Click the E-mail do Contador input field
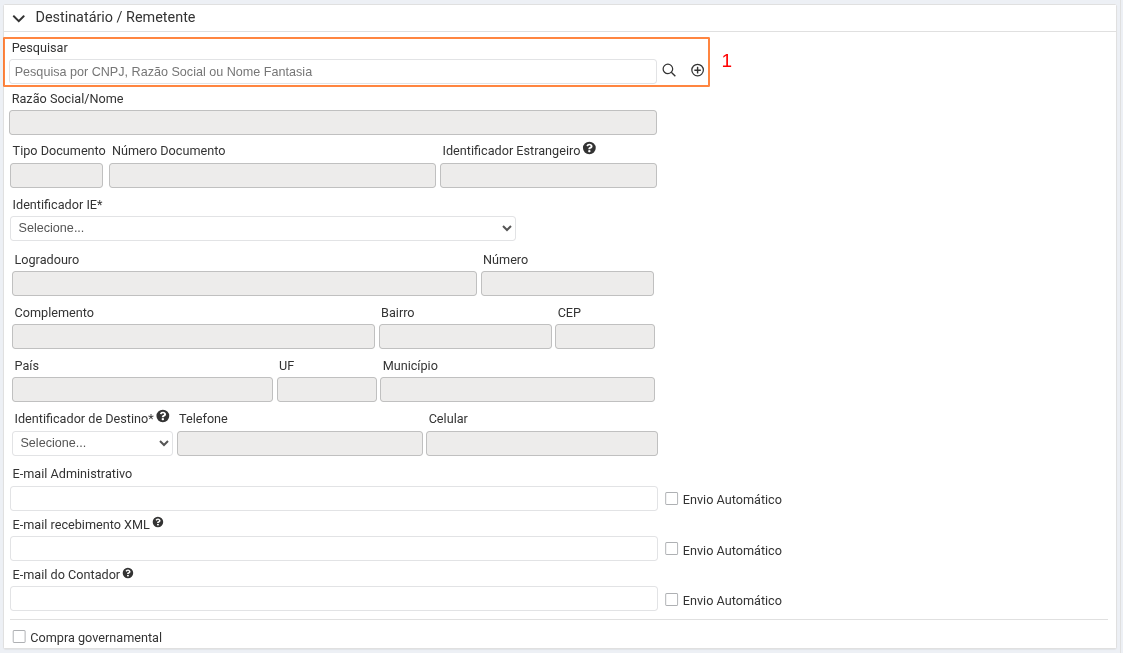Image resolution: width=1123 pixels, height=653 pixels. point(333,598)
